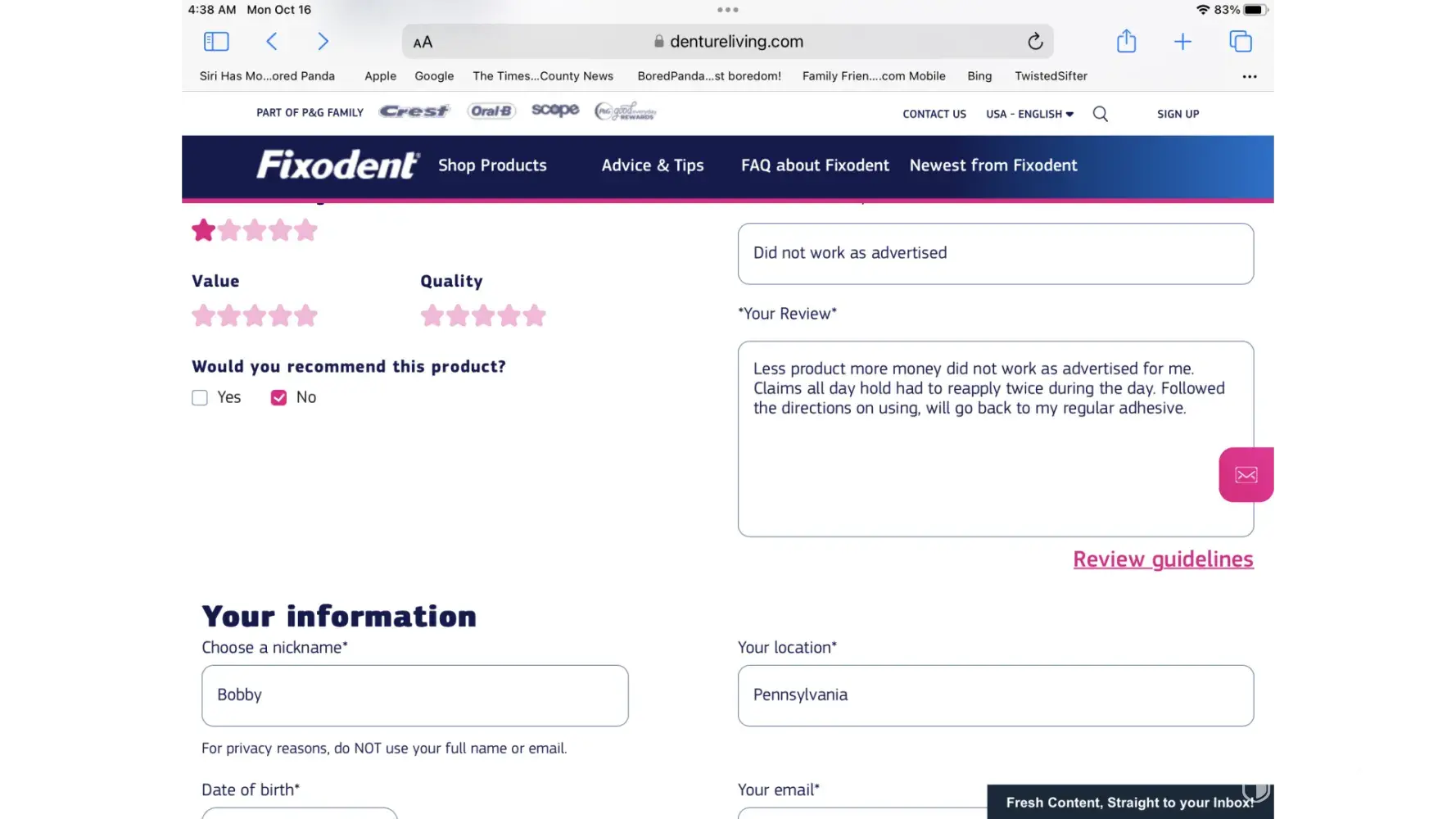The image size is (1456, 819).
Task: Open the AA reader options menu
Action: 423,43
